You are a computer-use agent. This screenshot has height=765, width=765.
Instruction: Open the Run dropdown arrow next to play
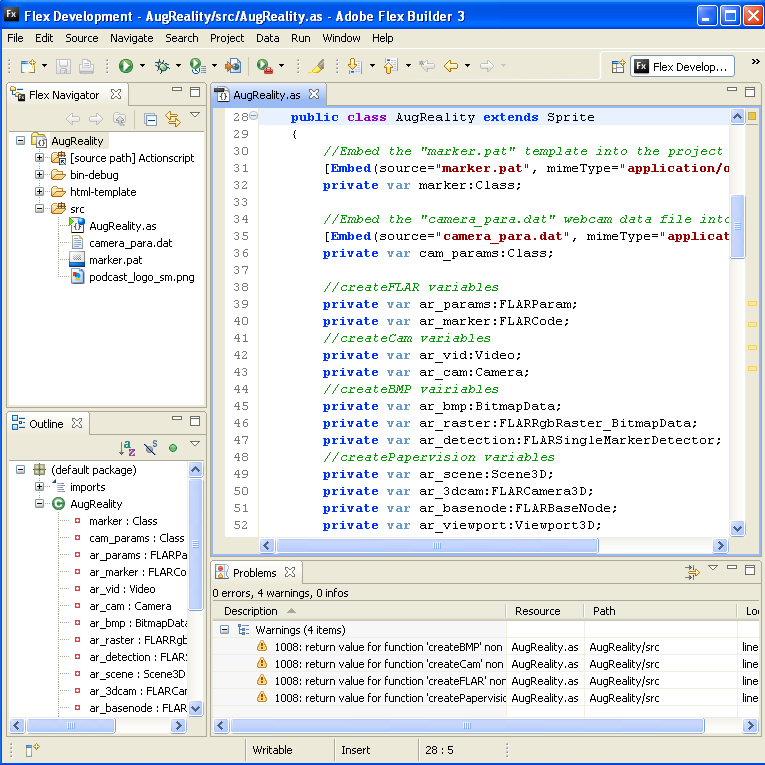(142, 66)
